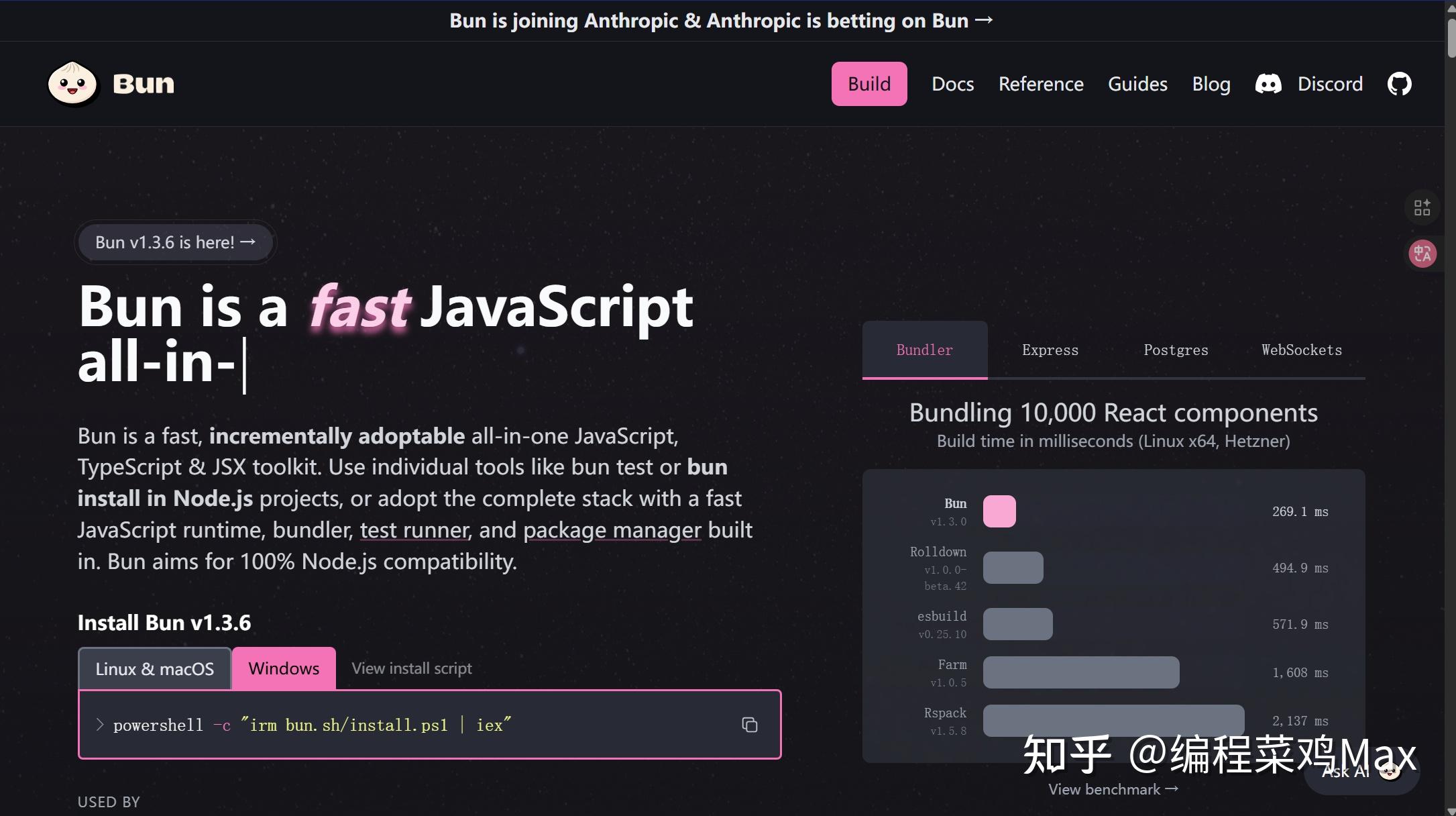Follow the View benchmark link
1456x816 pixels.
click(1113, 789)
